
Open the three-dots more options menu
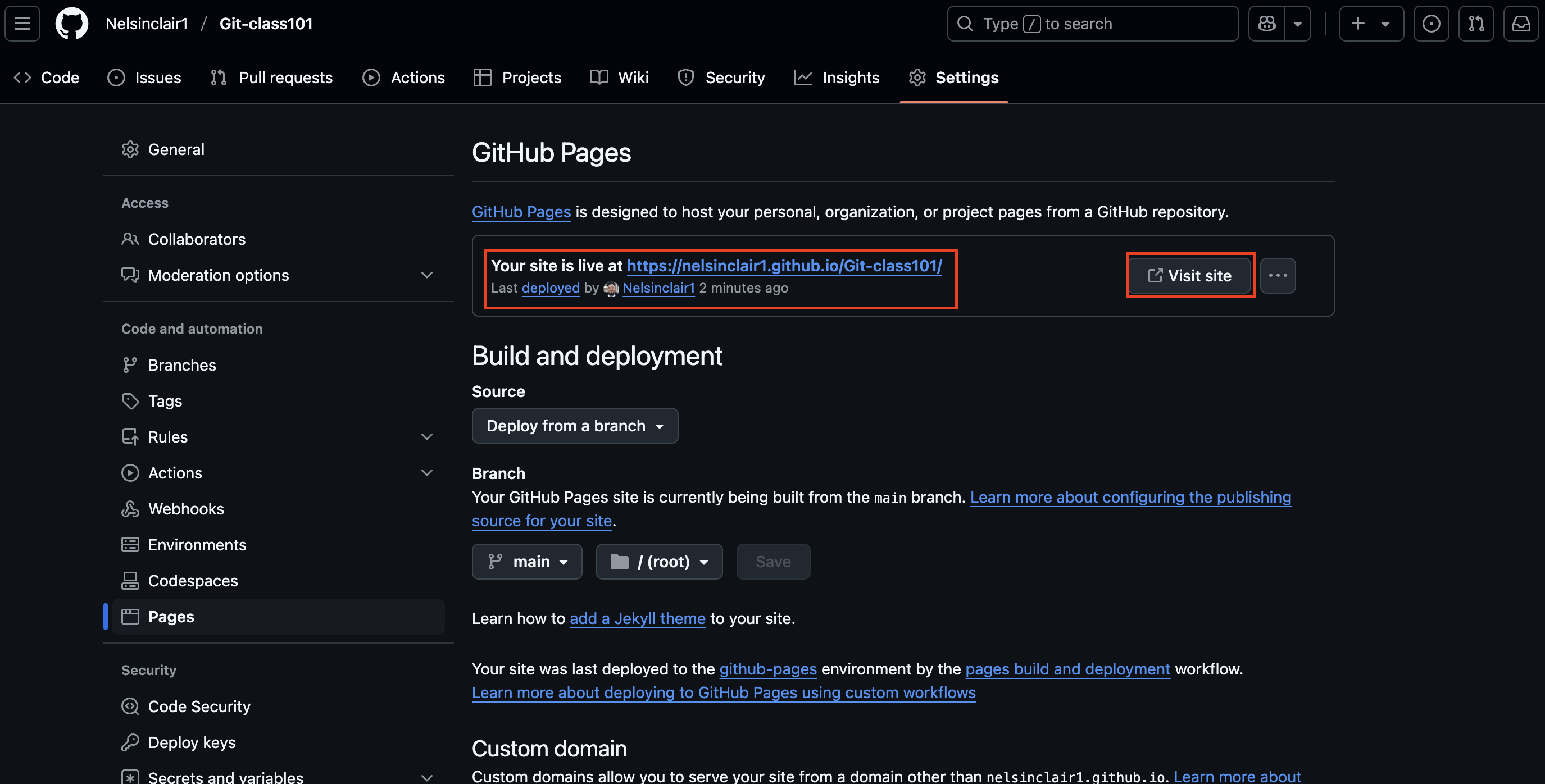[1278, 276]
